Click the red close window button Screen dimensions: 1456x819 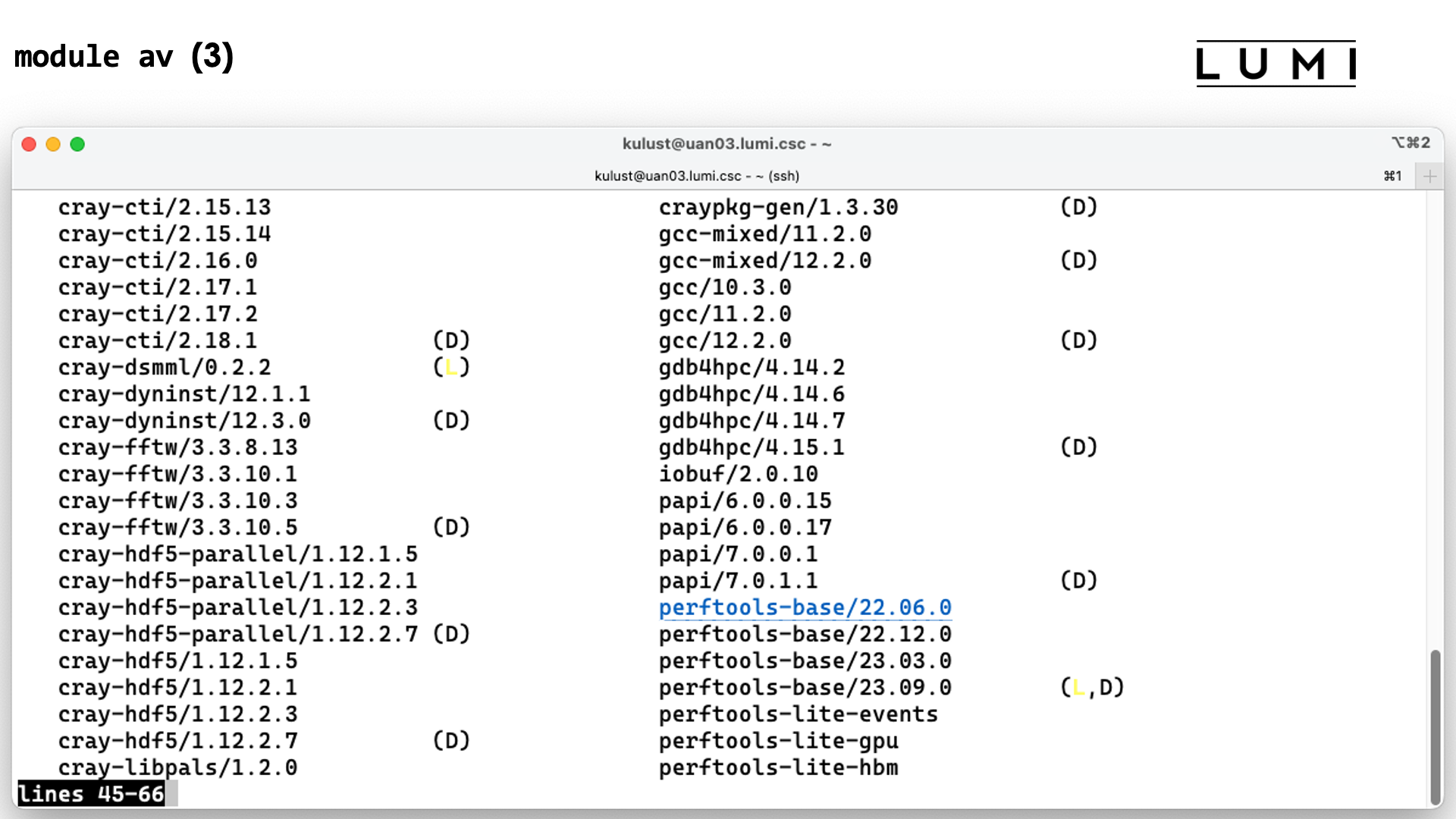29,144
